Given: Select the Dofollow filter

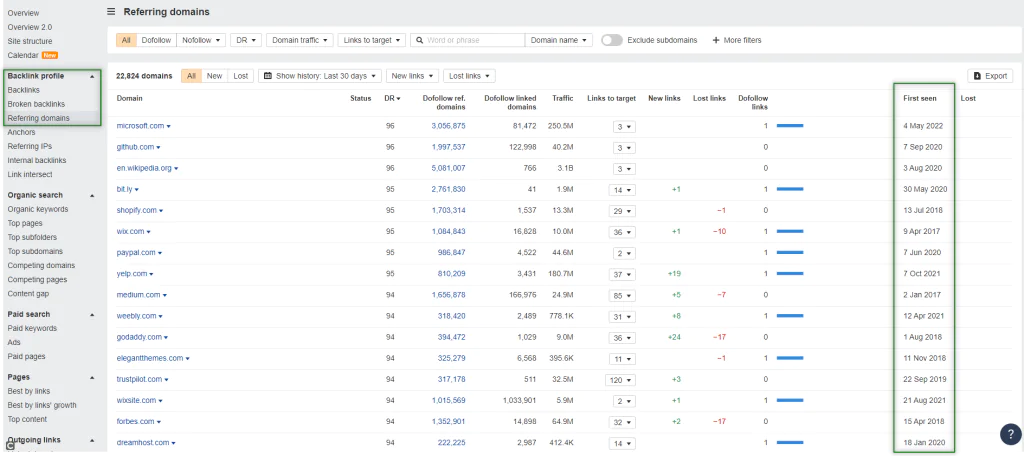Looking at the screenshot, I should click(156, 40).
